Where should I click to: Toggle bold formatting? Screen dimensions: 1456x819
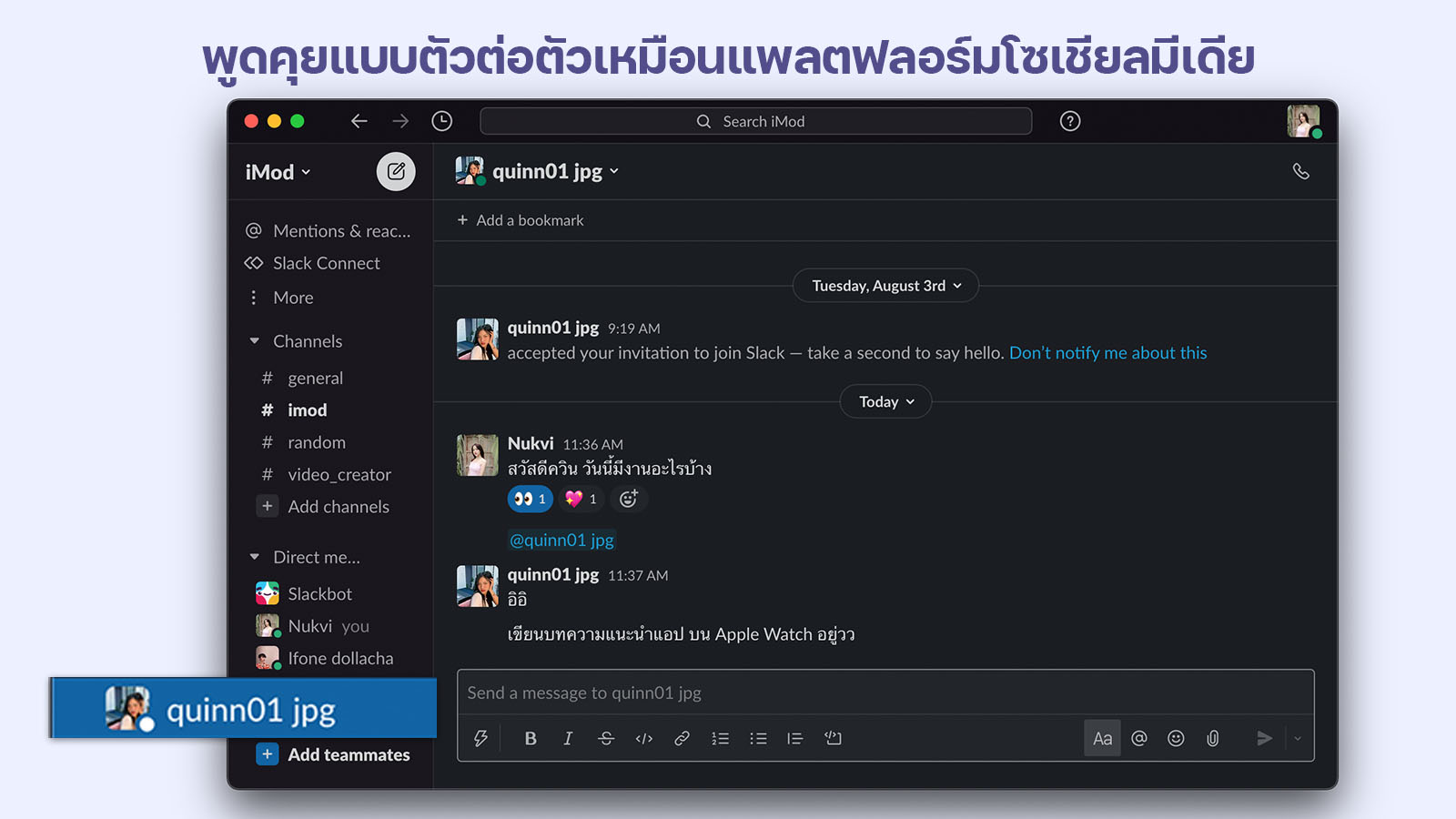point(531,738)
